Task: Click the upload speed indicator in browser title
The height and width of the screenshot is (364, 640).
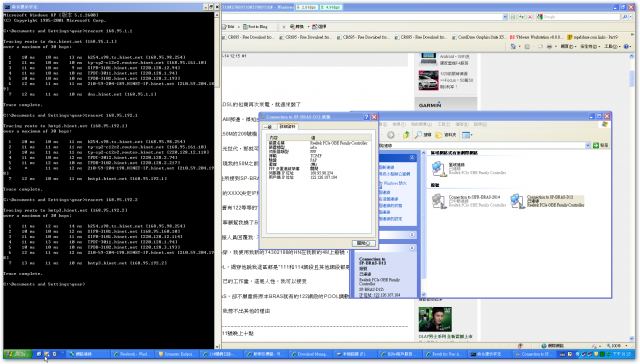Action: pos(331,7)
